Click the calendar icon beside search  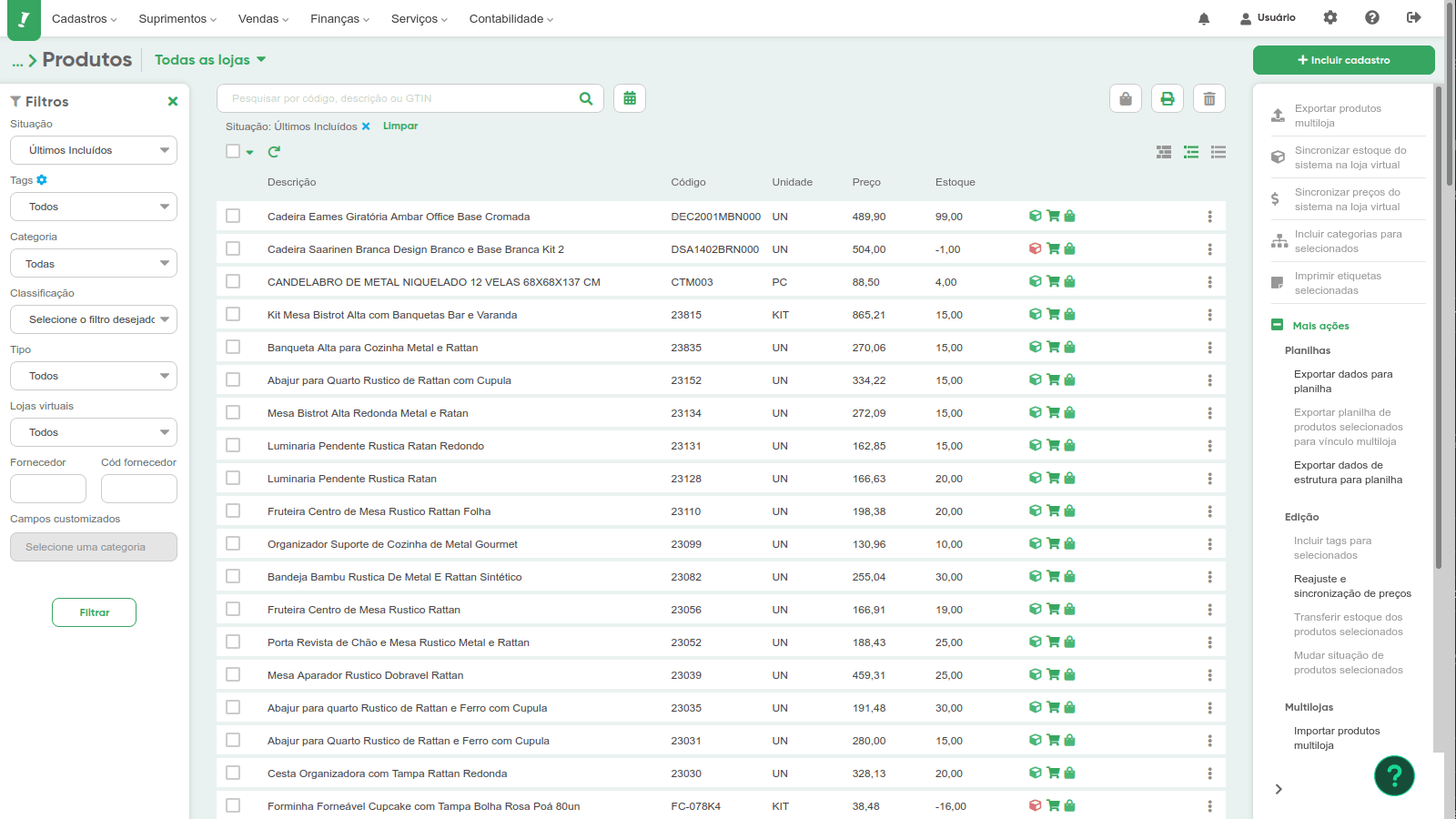pyautogui.click(x=630, y=98)
